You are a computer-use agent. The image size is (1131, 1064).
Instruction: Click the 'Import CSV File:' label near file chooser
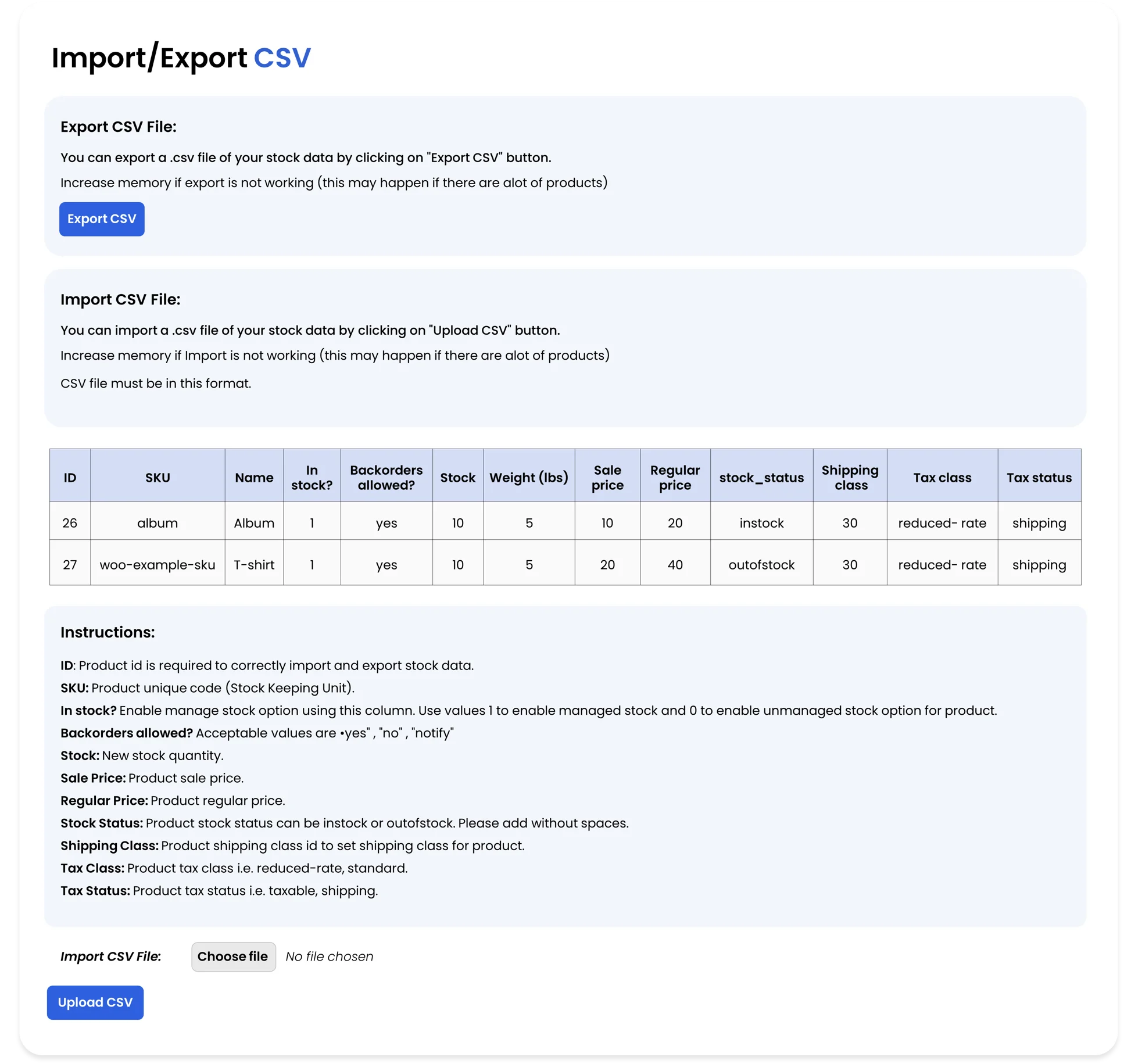(x=110, y=956)
